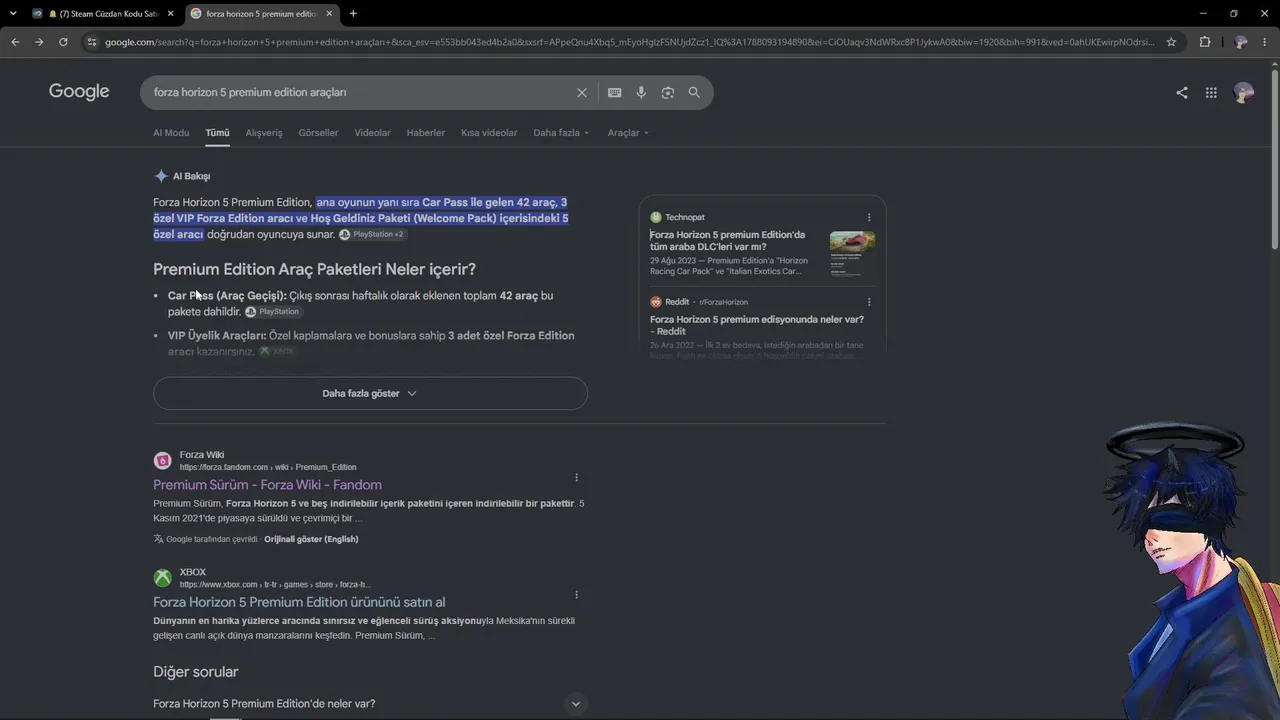Click the browser forward arrow
This screenshot has width=1280, height=720.
pyautogui.click(x=39, y=42)
